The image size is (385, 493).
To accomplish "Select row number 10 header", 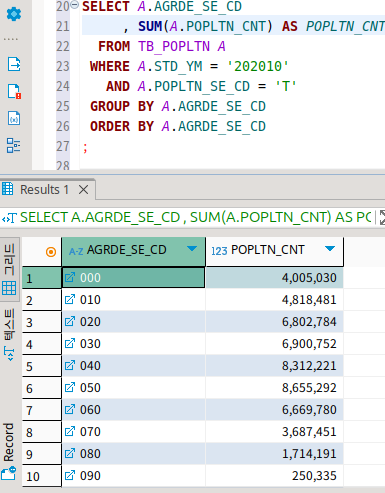I will (42, 476).
